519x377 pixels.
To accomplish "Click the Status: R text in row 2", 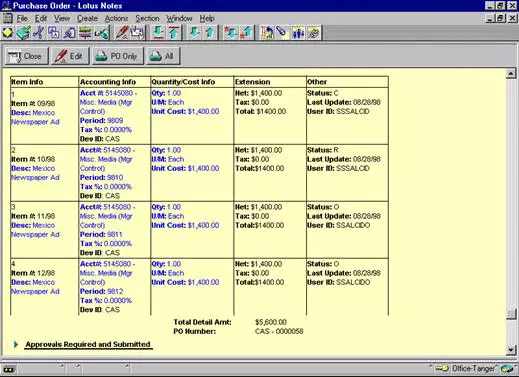I will [x=323, y=150].
